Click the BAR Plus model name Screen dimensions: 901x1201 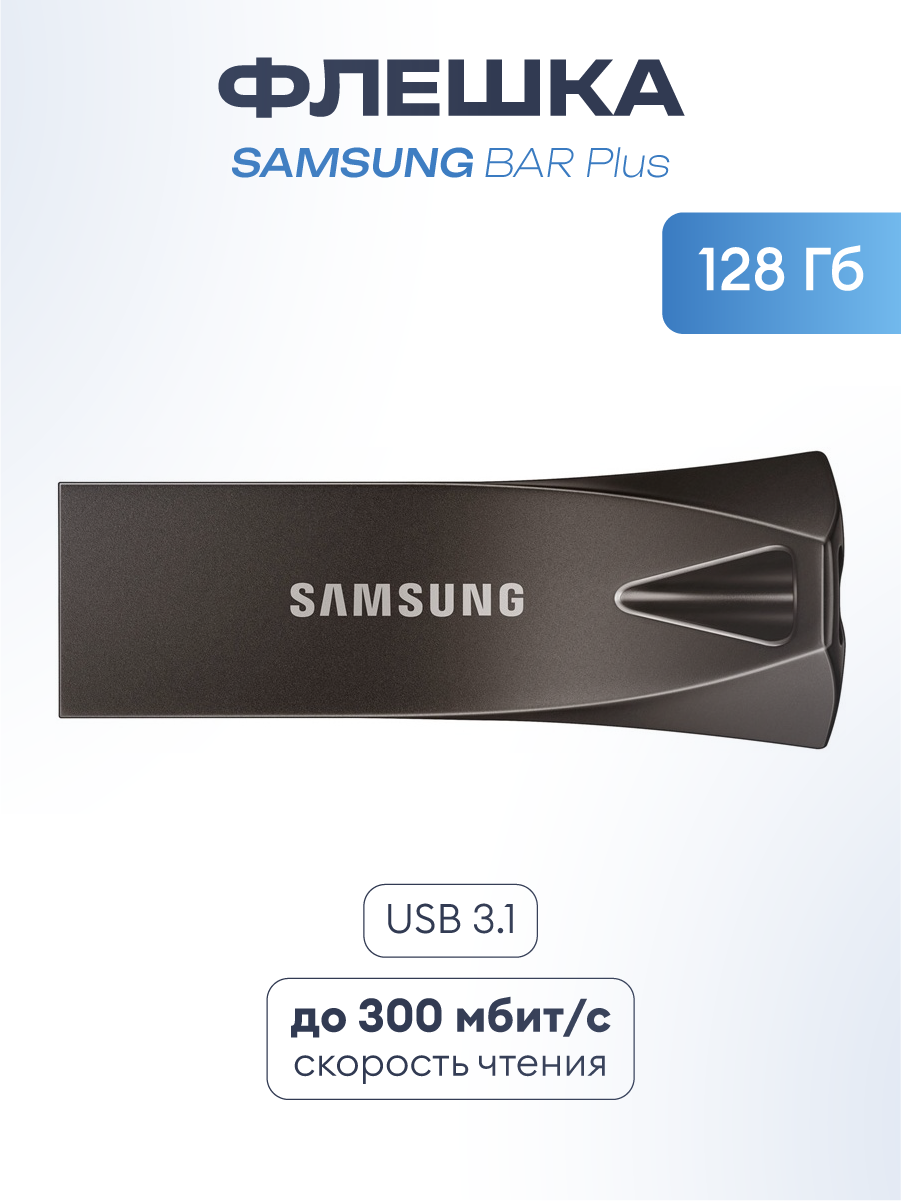coord(577,162)
